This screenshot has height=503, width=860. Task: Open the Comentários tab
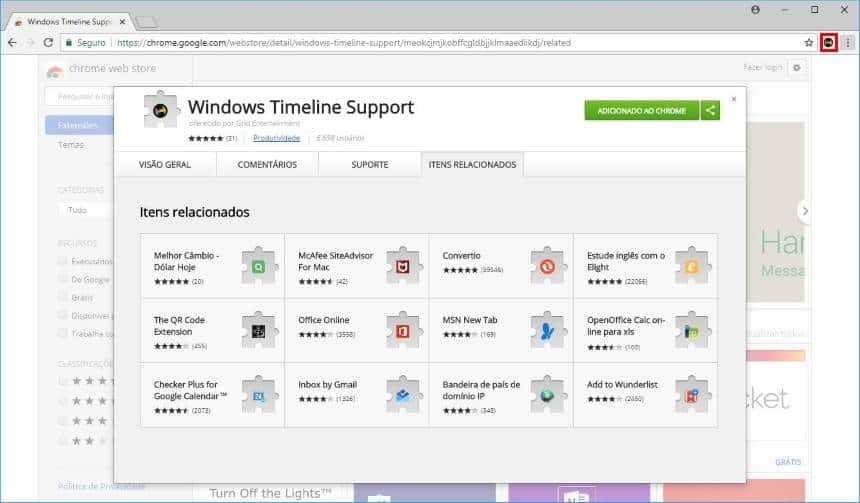coord(267,165)
